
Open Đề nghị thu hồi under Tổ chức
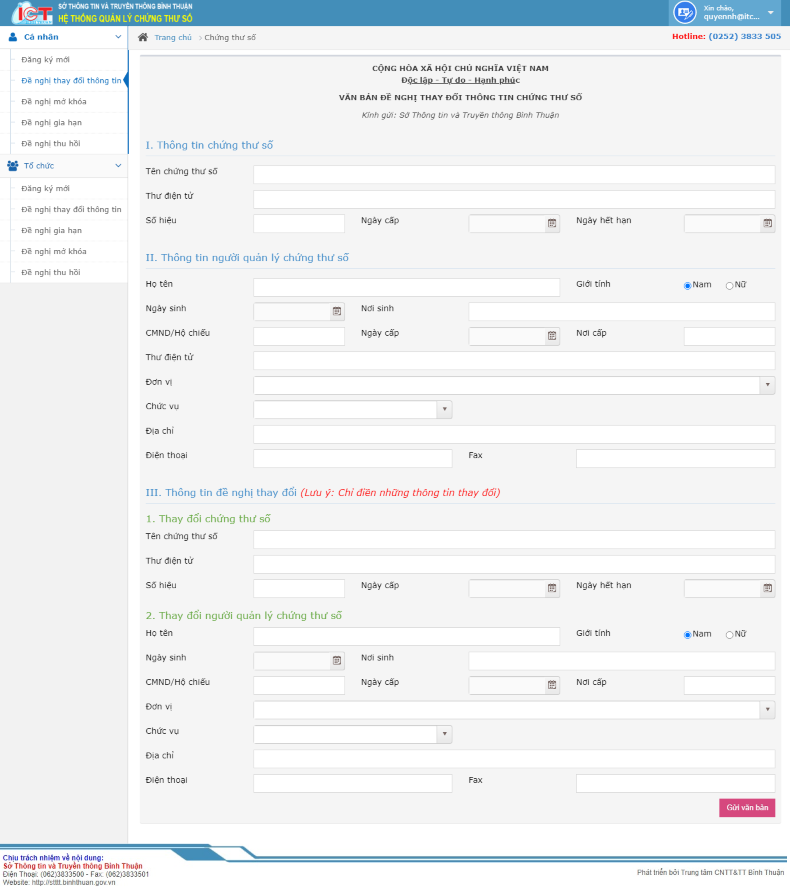51,272
